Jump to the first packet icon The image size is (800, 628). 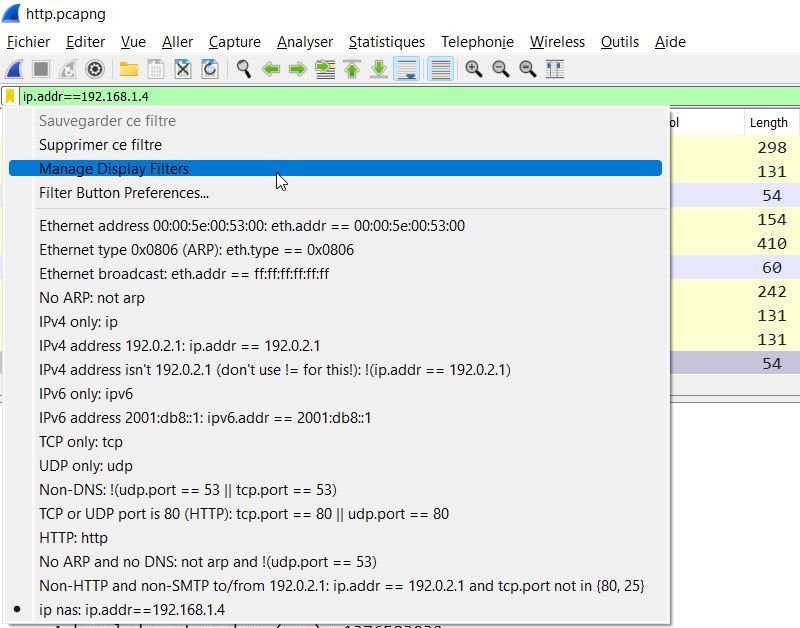coord(352,69)
